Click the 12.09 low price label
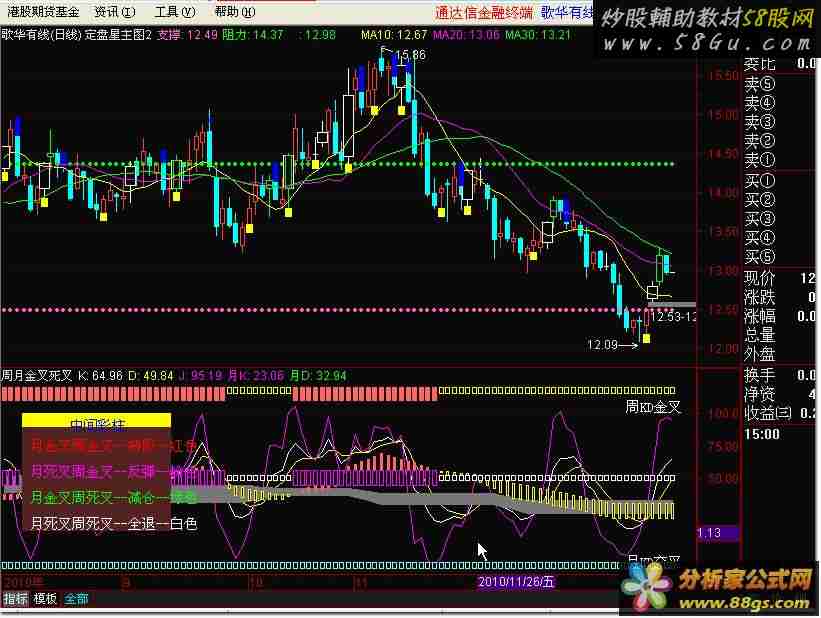 (602, 345)
